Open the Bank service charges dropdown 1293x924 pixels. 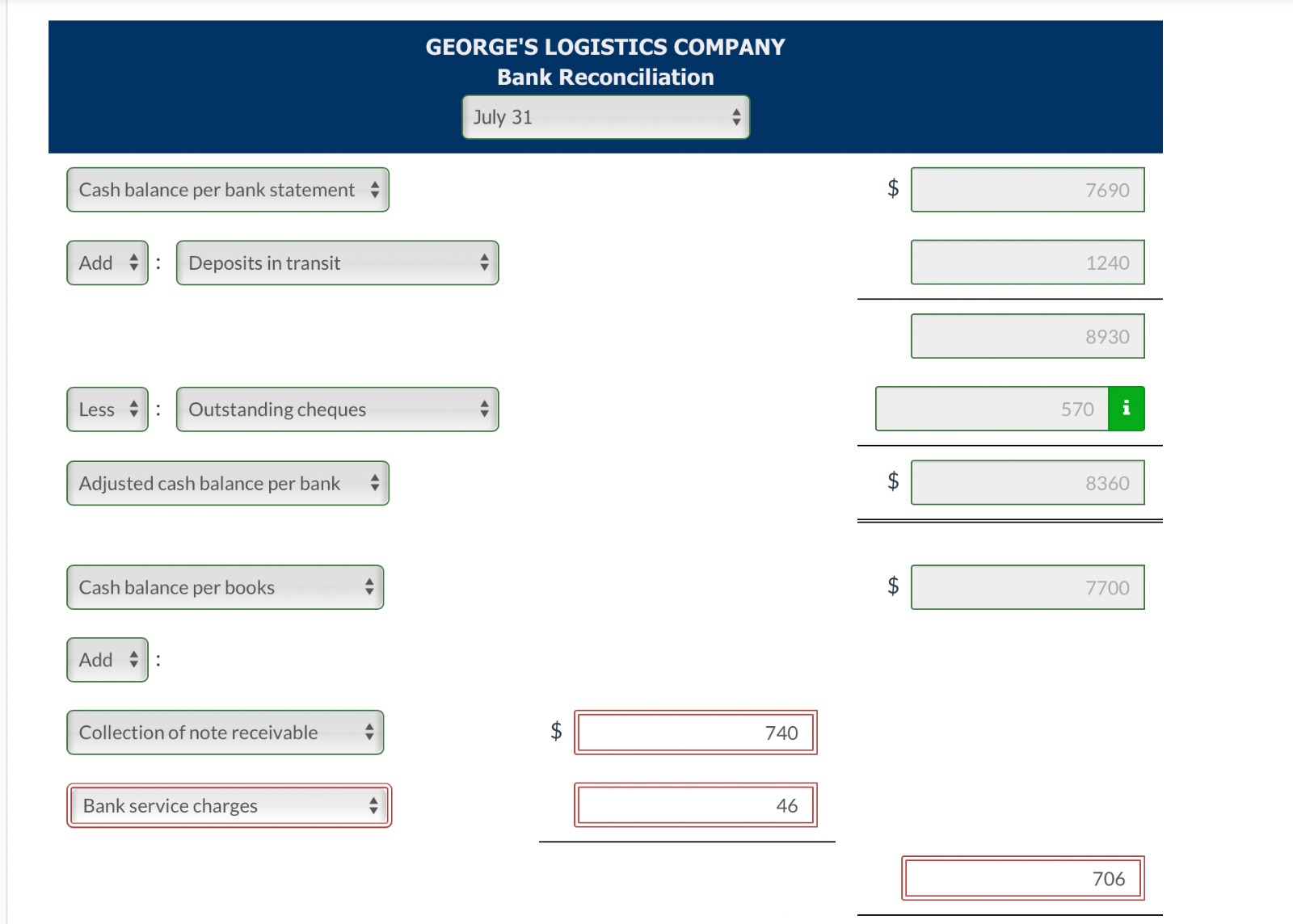click(x=229, y=805)
